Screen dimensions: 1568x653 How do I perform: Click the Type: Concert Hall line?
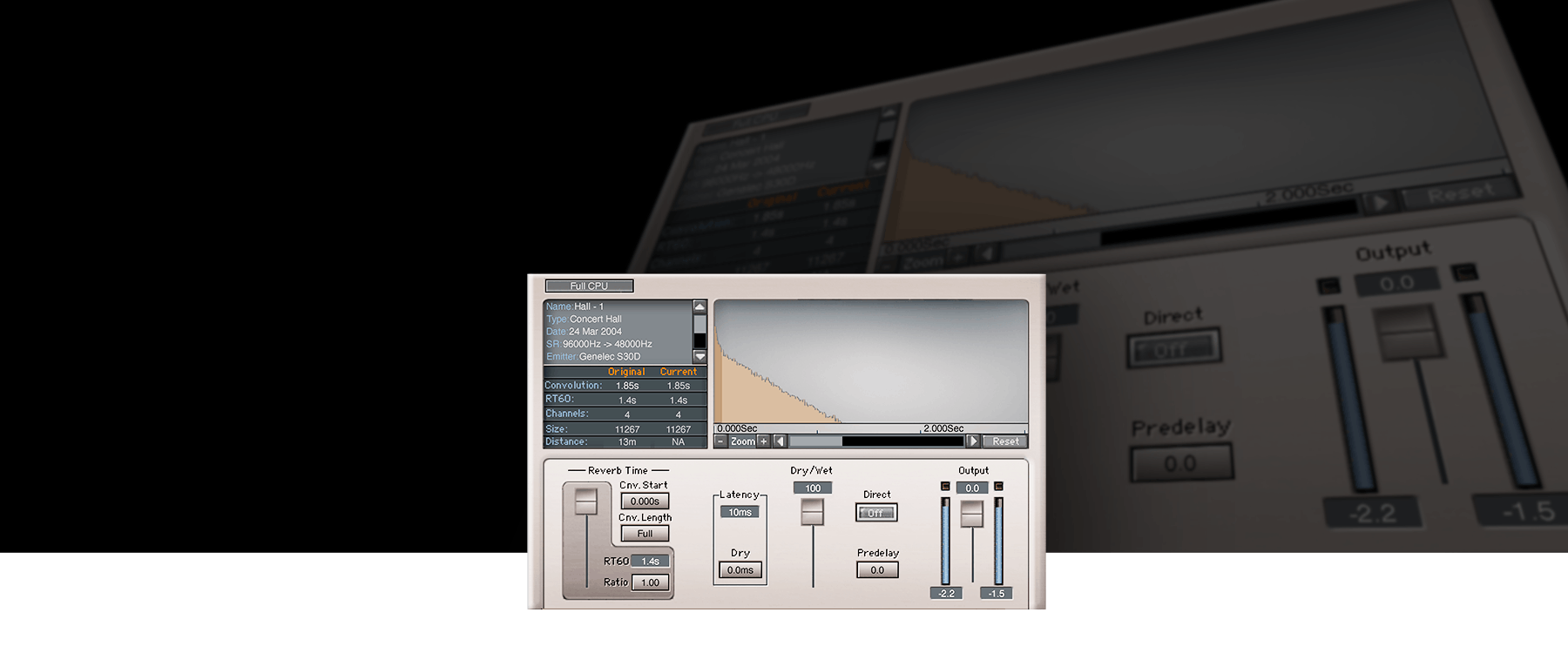[x=584, y=320]
